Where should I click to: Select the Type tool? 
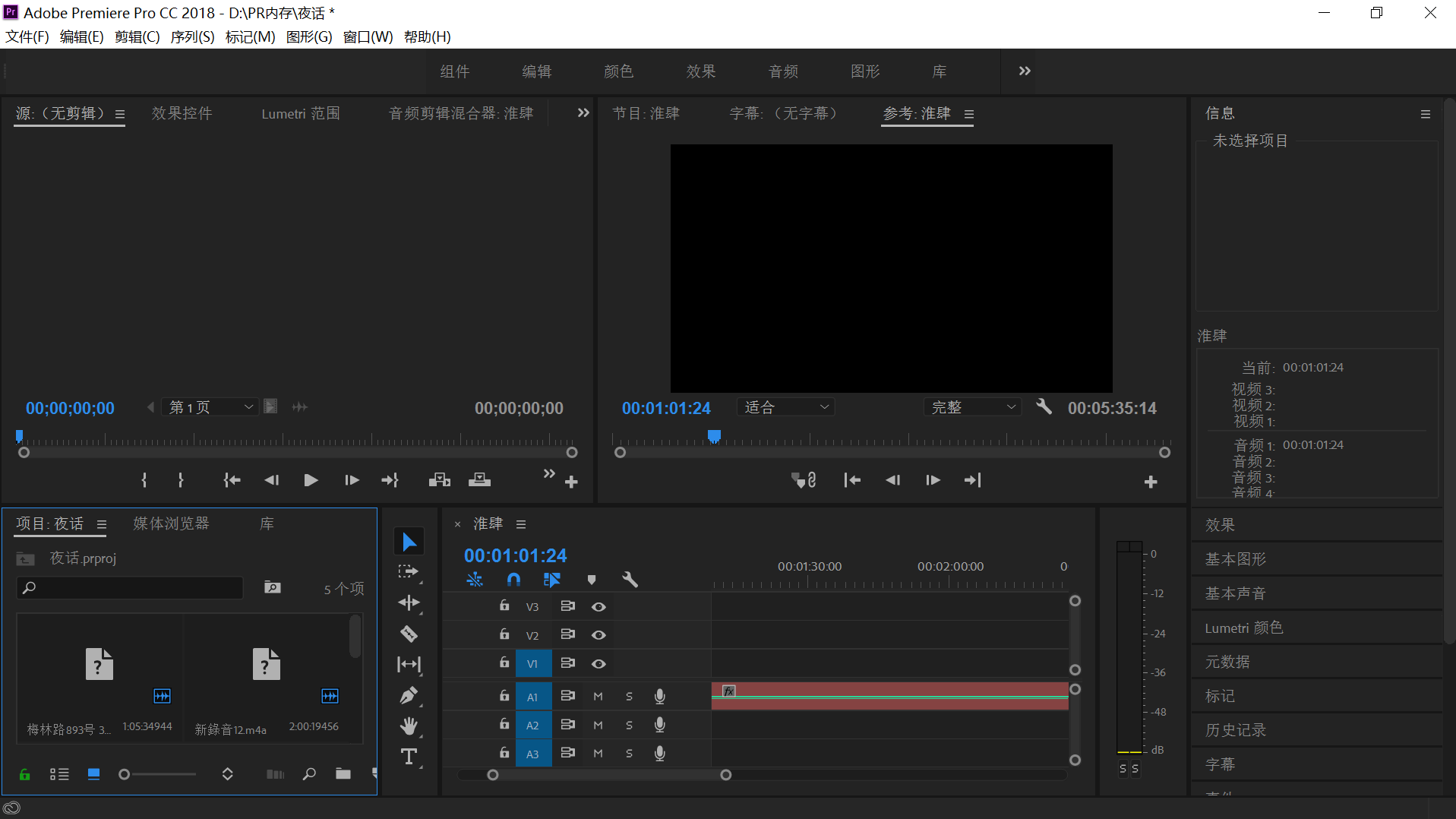point(409,757)
